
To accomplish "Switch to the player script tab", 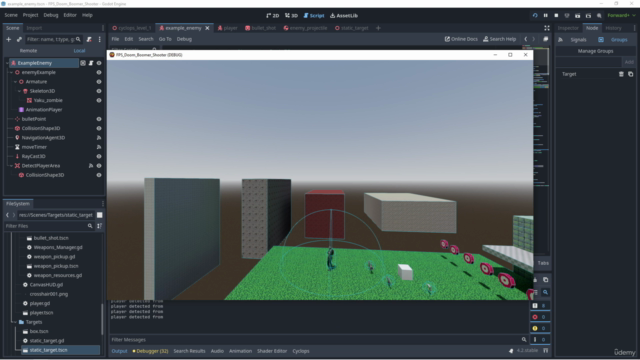I will click(227, 28).
